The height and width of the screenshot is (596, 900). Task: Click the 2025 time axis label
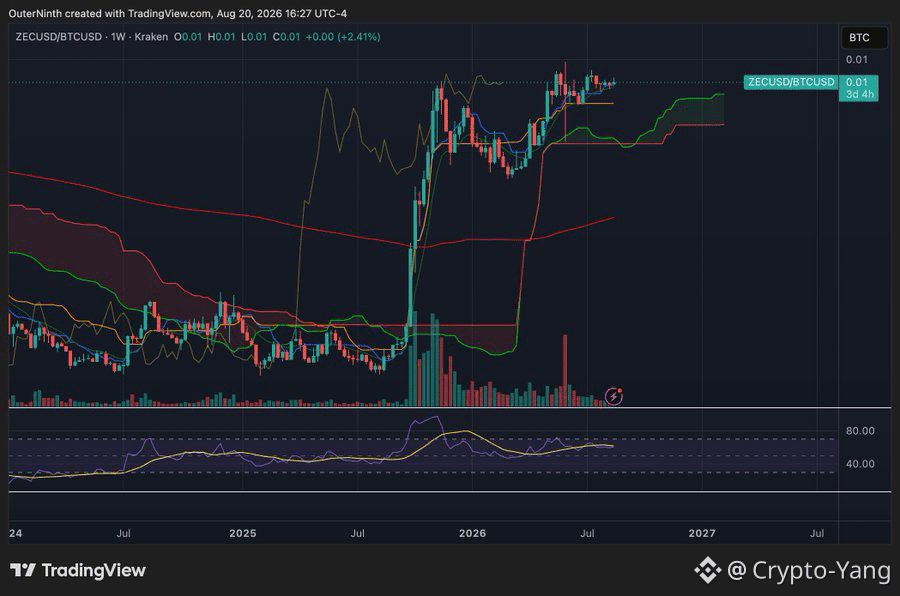(x=243, y=533)
